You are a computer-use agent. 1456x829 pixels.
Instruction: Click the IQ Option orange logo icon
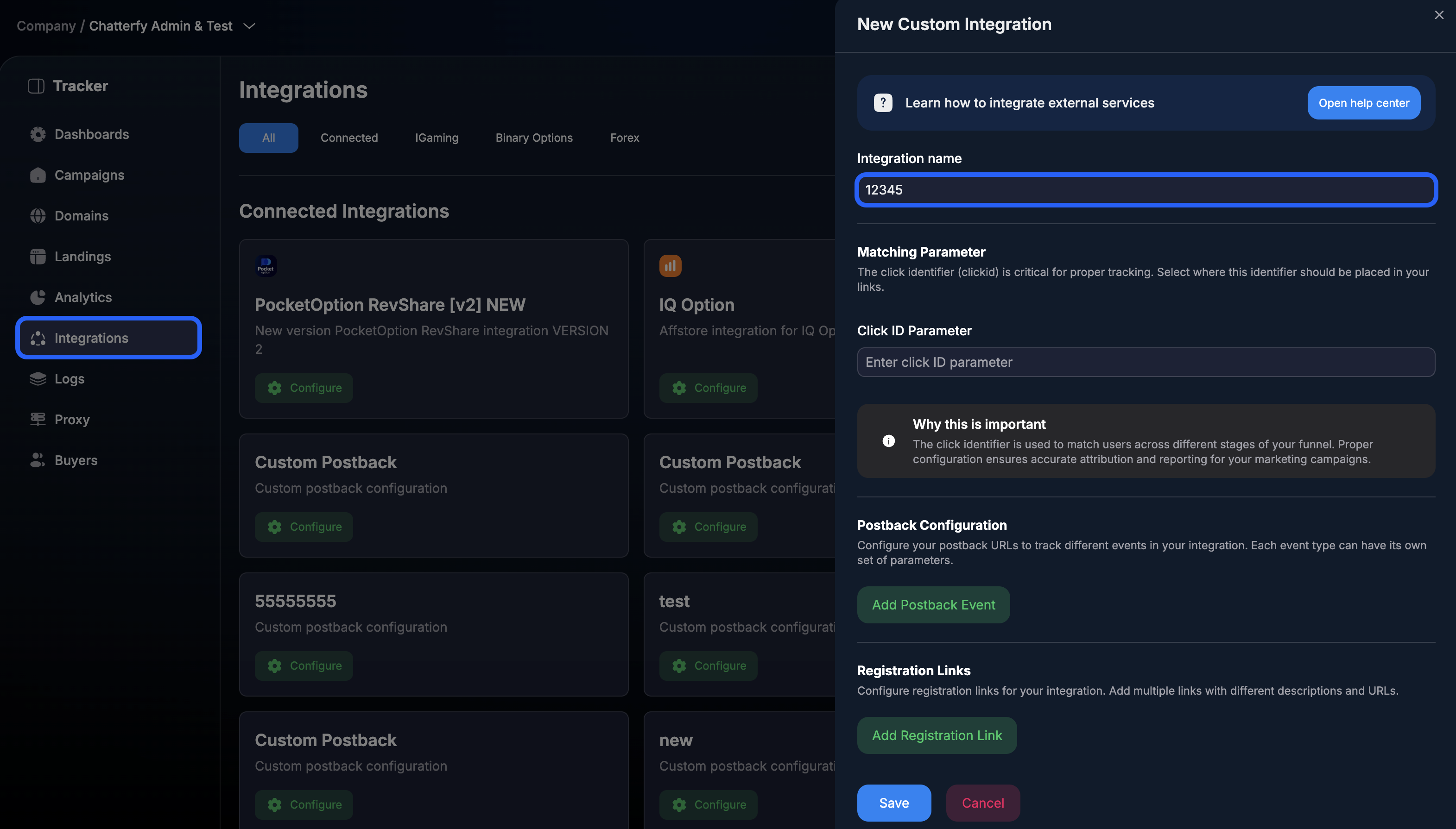click(671, 266)
